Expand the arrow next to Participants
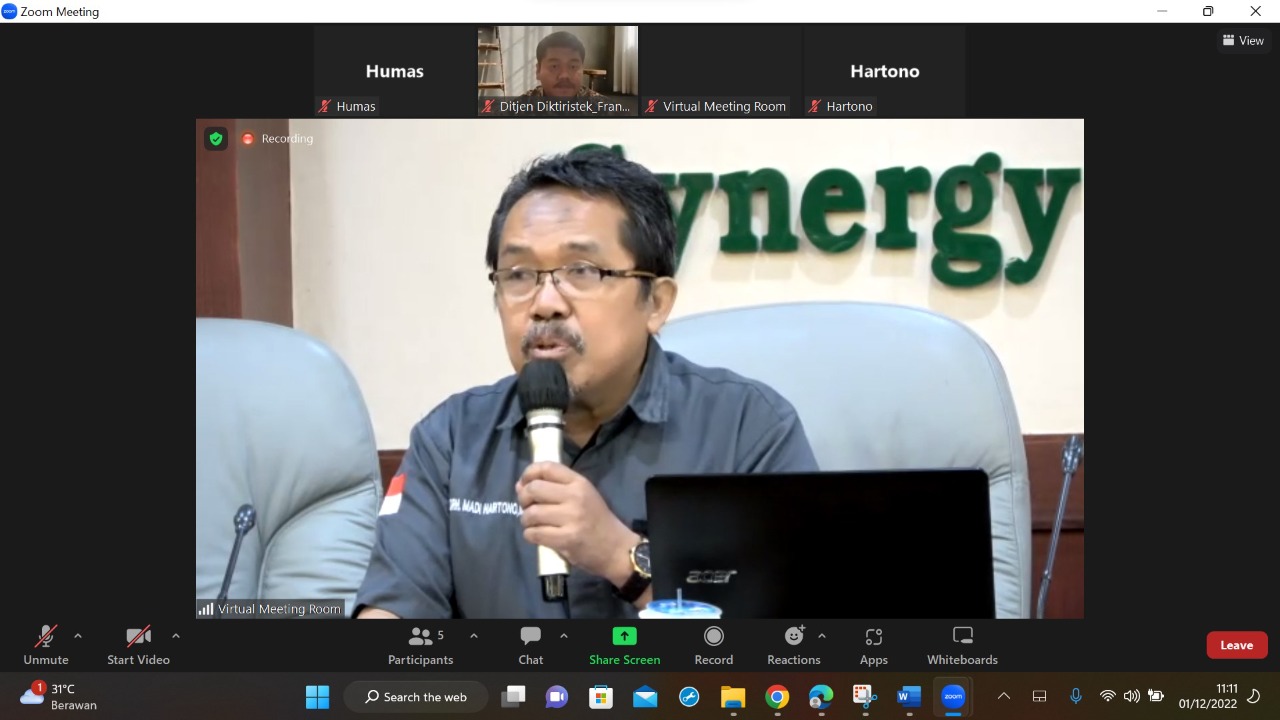This screenshot has width=1280, height=720. (x=474, y=636)
